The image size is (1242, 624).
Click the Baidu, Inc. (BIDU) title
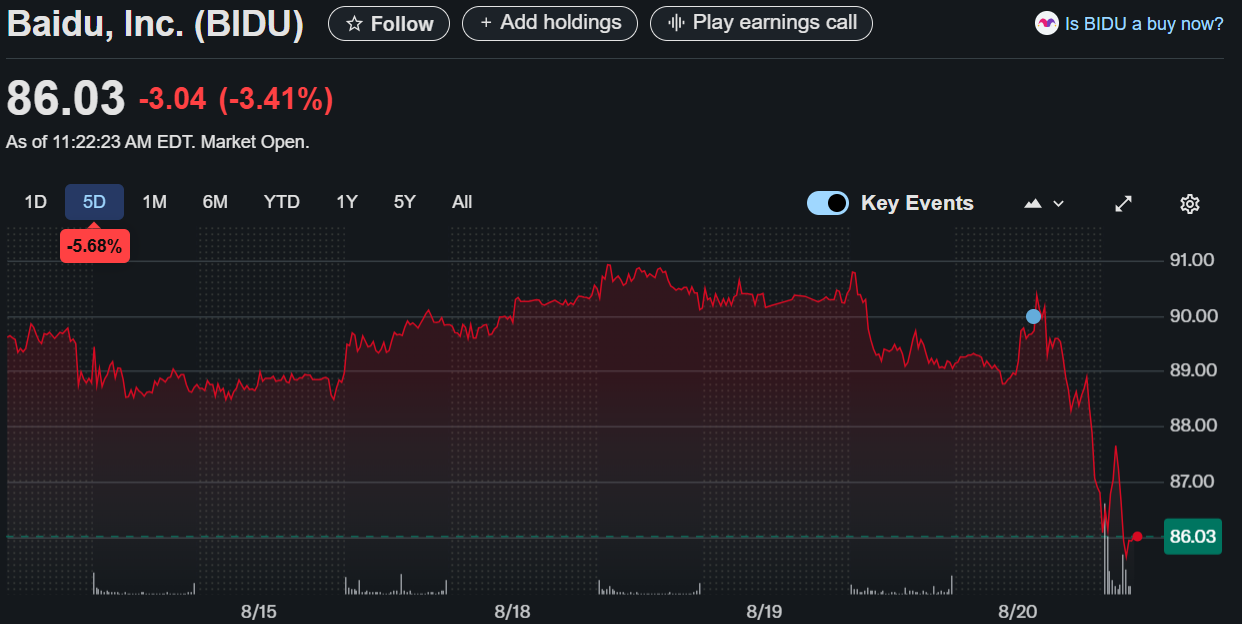click(155, 24)
